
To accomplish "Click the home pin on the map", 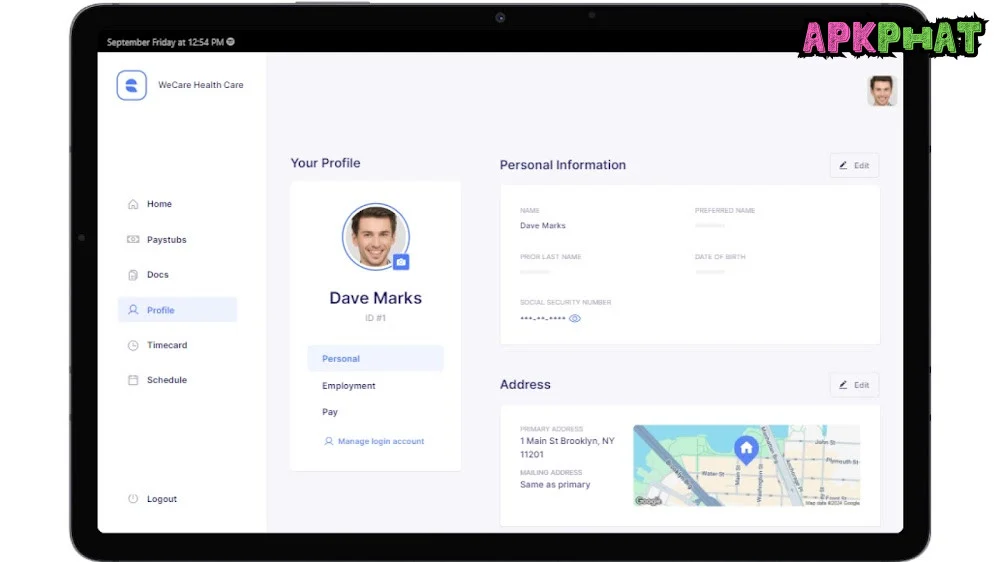I will 746,449.
